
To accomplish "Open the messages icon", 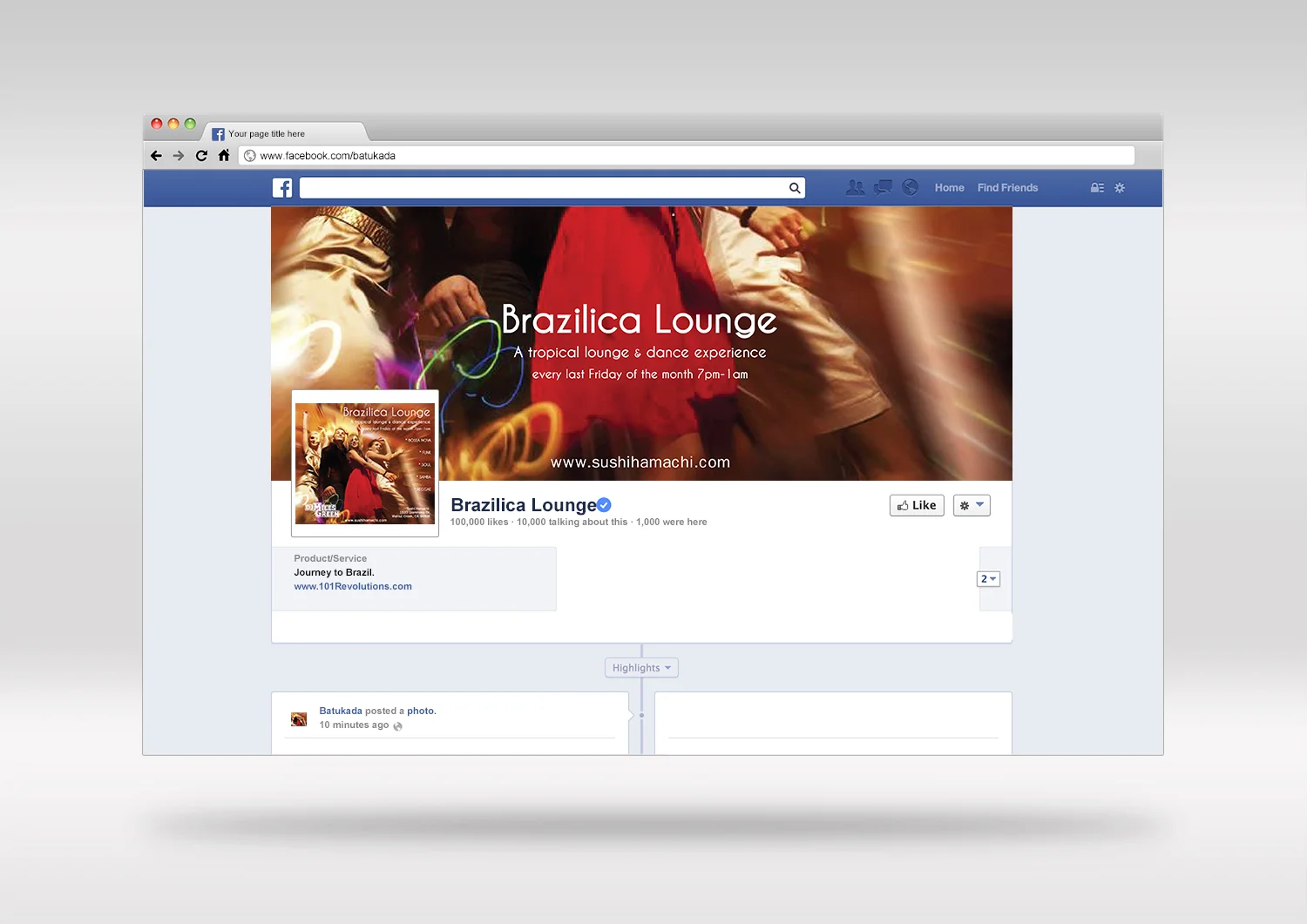I will pyautogui.click(x=883, y=187).
